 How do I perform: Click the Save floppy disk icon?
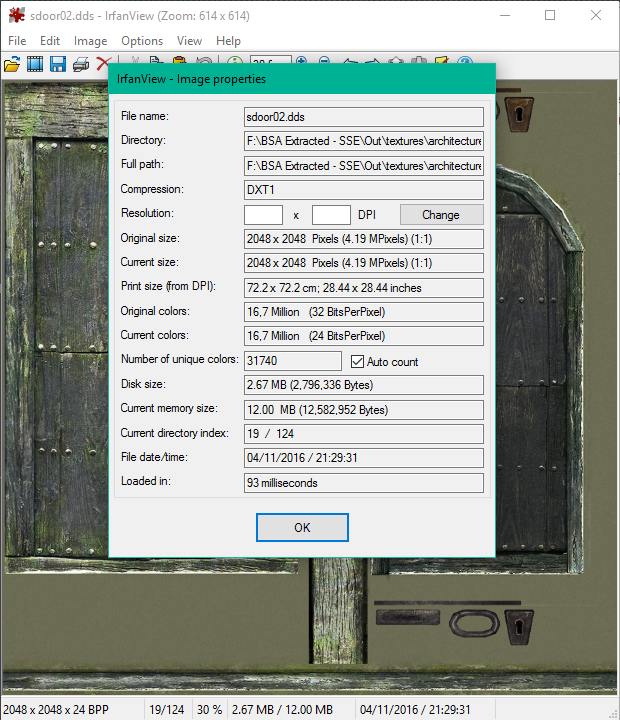pos(58,64)
